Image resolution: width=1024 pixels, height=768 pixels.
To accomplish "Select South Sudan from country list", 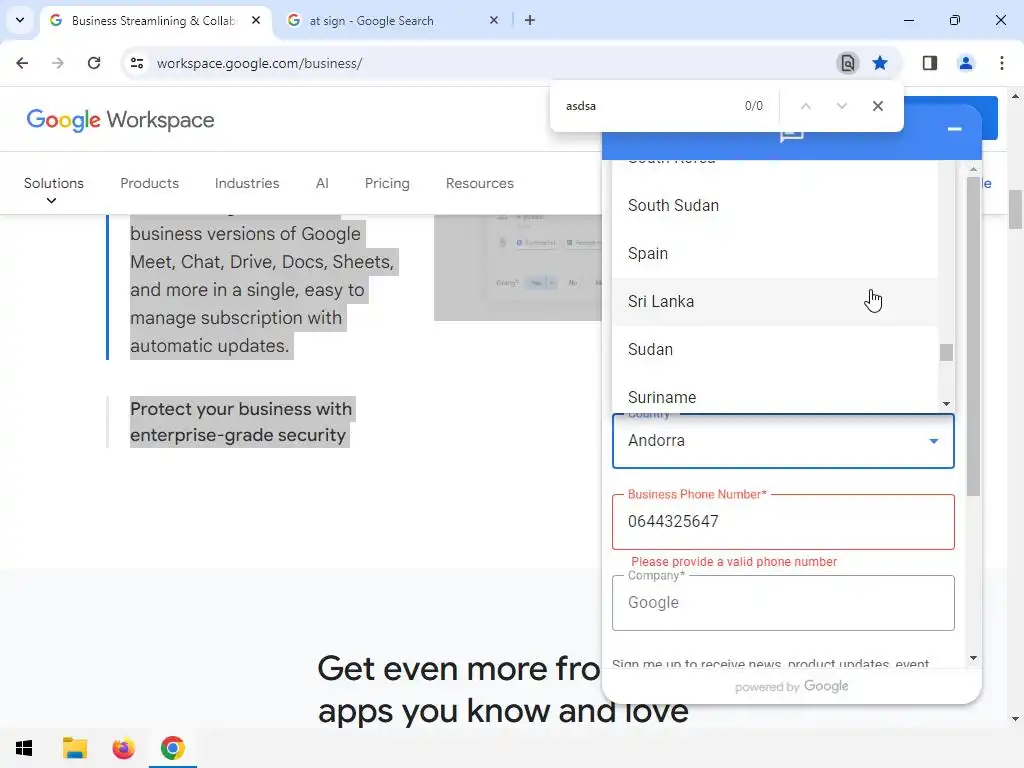I will [775, 206].
